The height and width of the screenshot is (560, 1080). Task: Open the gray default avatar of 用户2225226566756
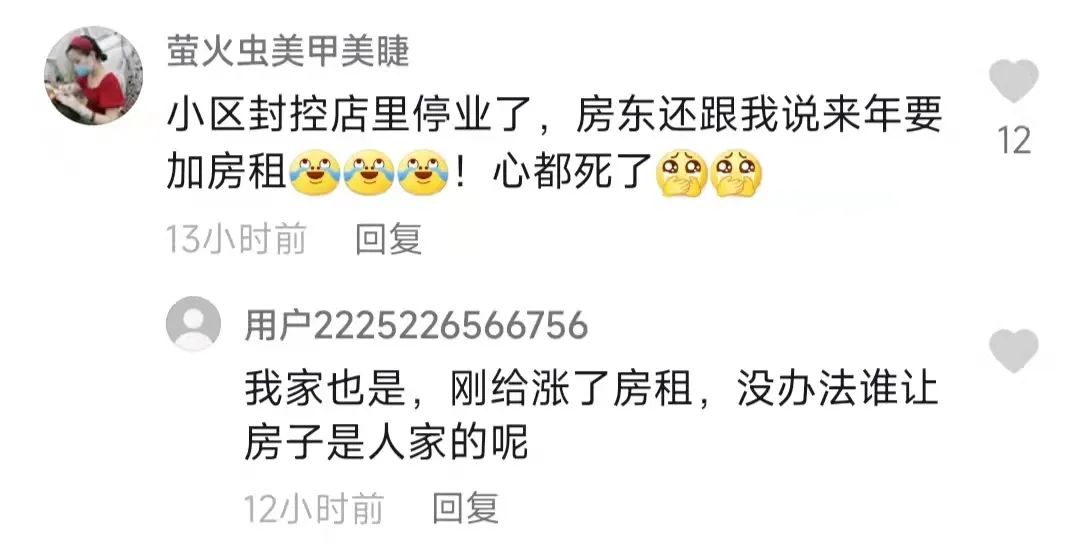point(194,324)
